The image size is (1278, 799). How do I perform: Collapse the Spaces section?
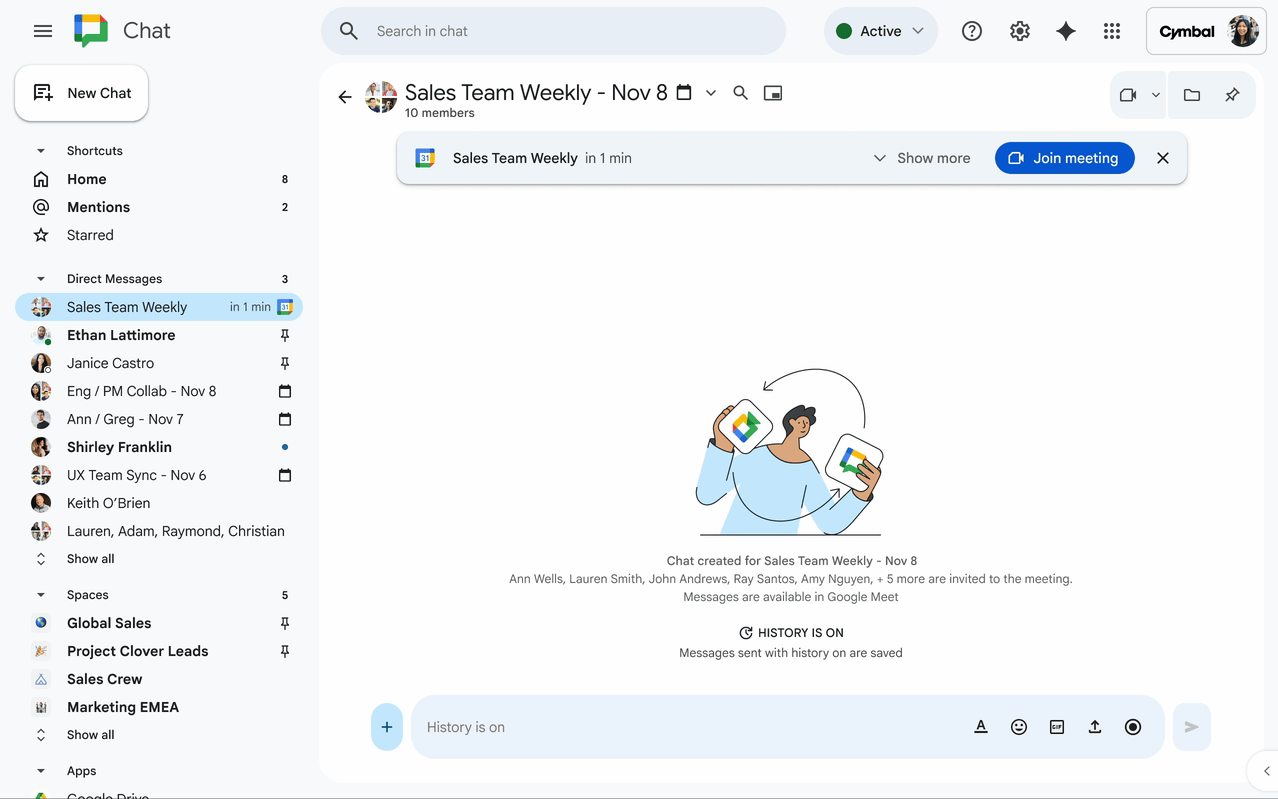pyautogui.click(x=40, y=594)
